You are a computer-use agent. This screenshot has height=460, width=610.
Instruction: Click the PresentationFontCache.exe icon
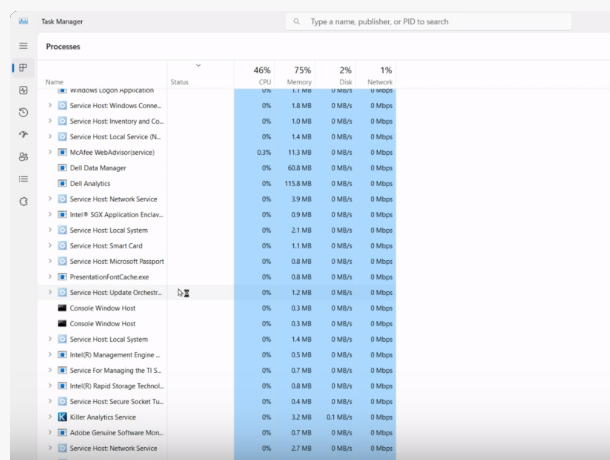click(x=62, y=277)
